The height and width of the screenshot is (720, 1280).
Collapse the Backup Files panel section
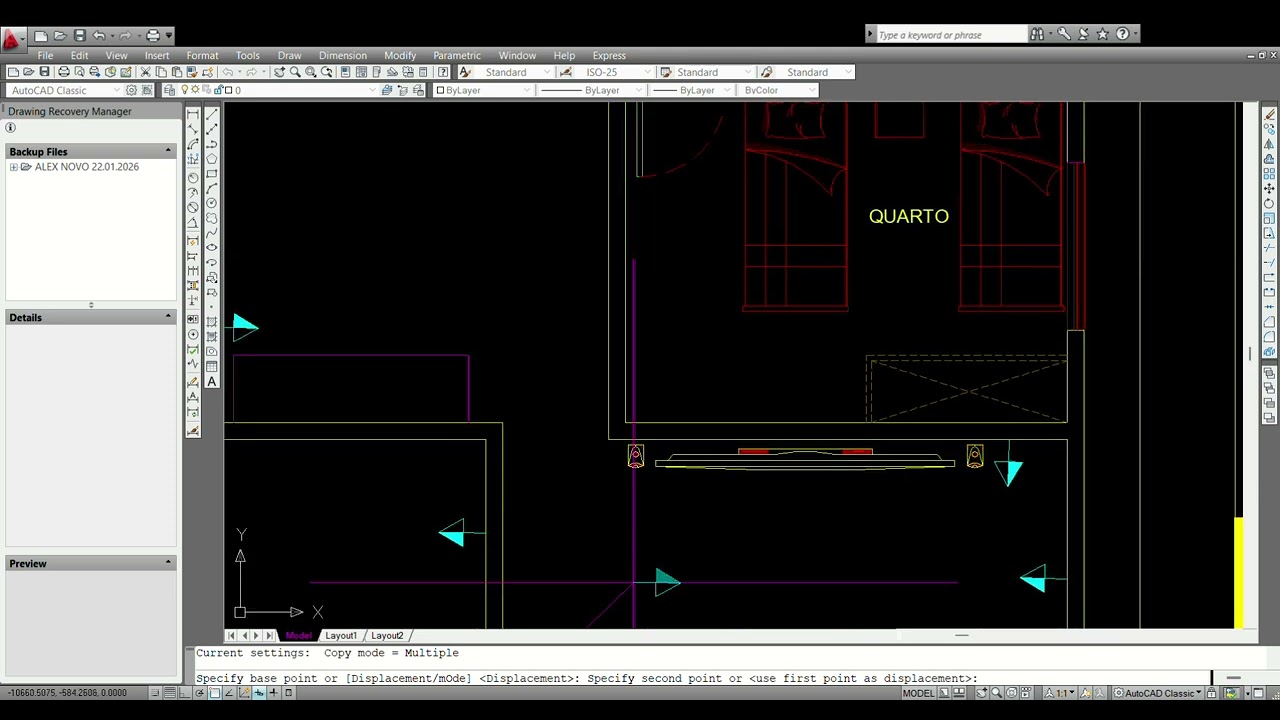(x=168, y=151)
